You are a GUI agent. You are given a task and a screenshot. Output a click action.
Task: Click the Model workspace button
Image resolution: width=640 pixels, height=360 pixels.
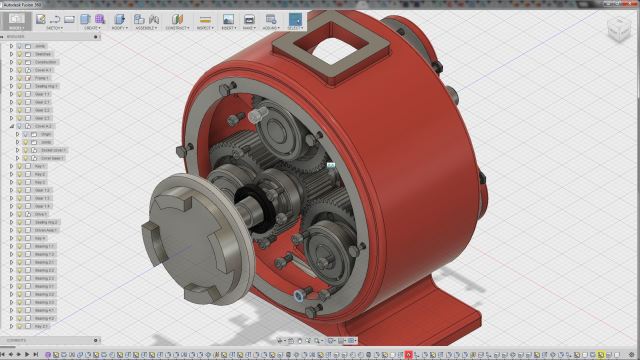pos(16,20)
